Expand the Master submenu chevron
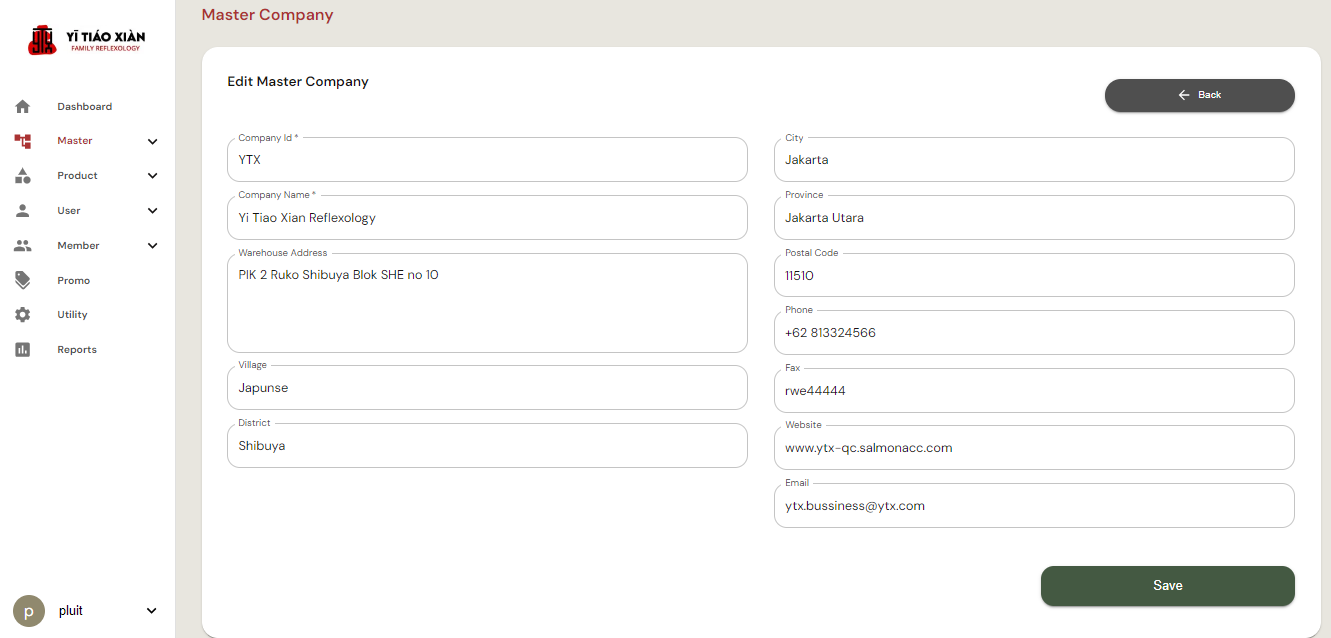Screen dimensions: 1331x638 (x=152, y=142)
